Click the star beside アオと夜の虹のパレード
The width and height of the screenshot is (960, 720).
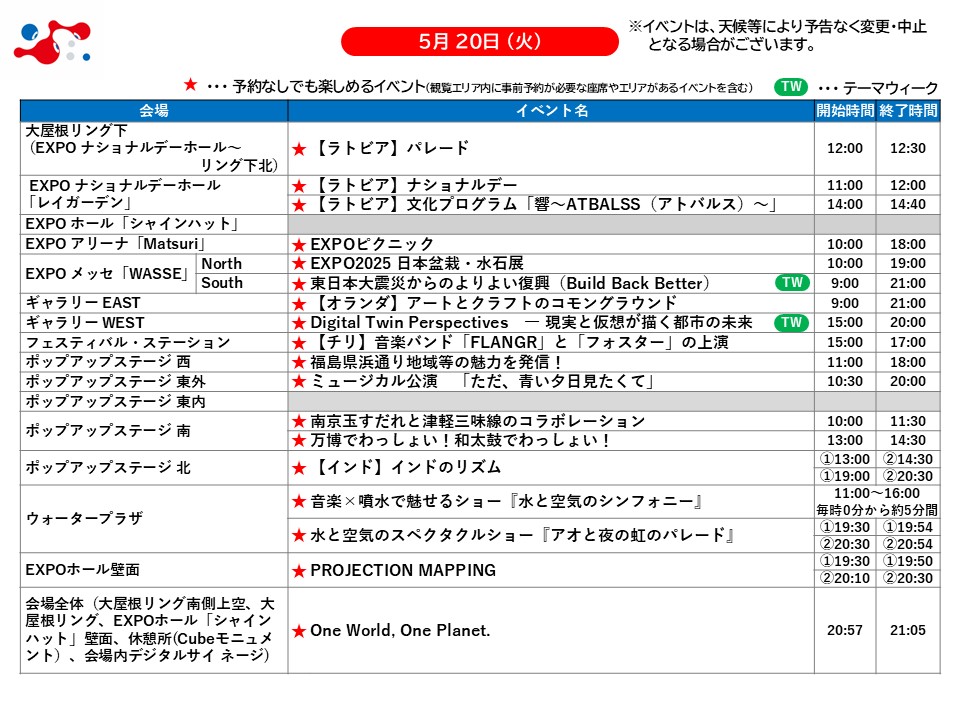click(299, 536)
